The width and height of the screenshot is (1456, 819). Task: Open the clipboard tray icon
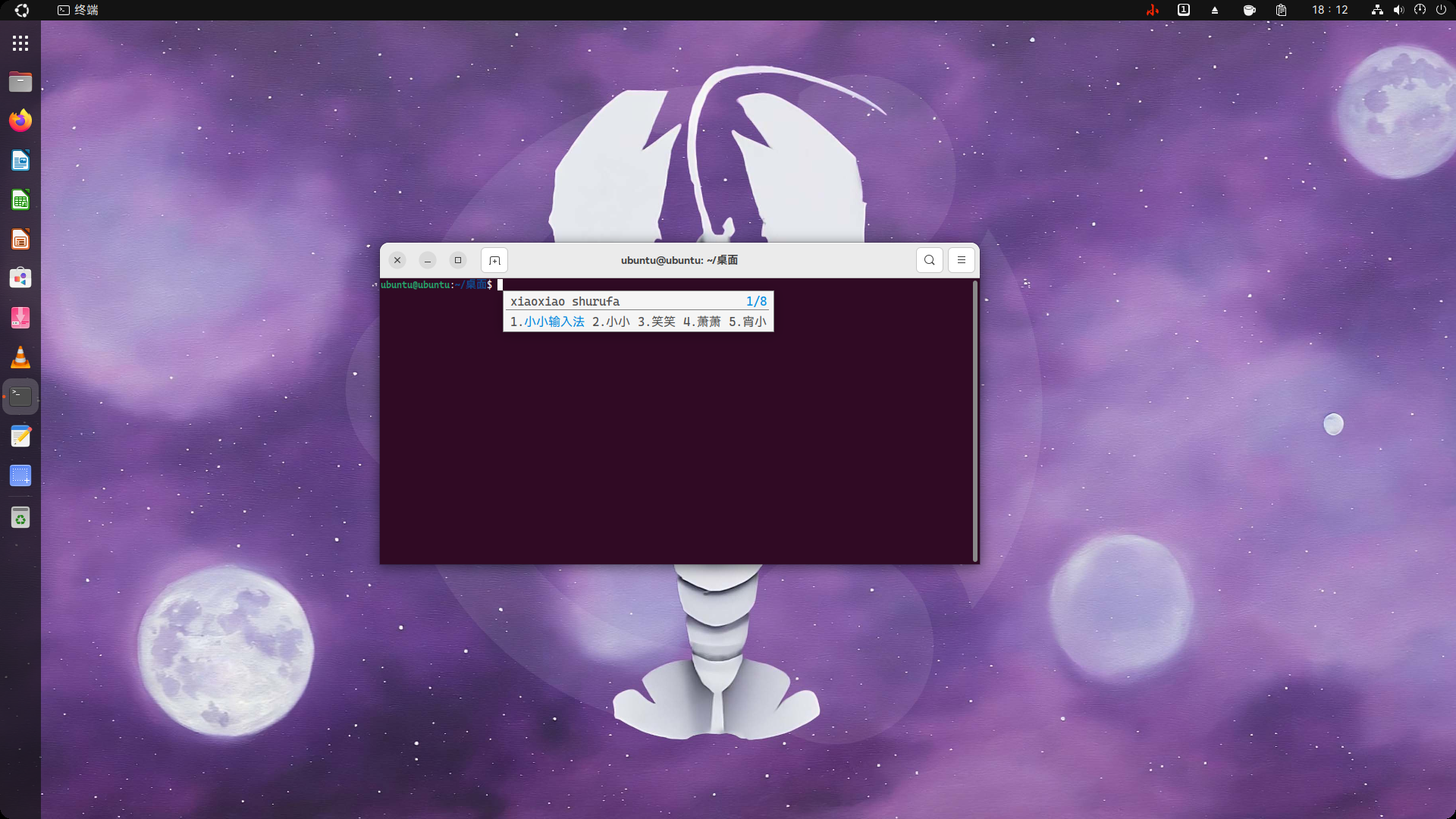coord(1281,10)
